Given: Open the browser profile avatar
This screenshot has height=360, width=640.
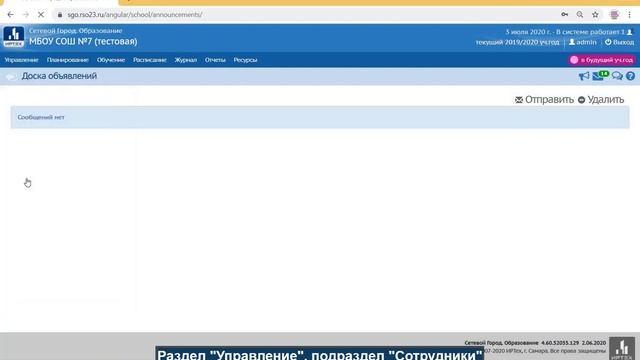Looking at the screenshot, I should (614, 15).
